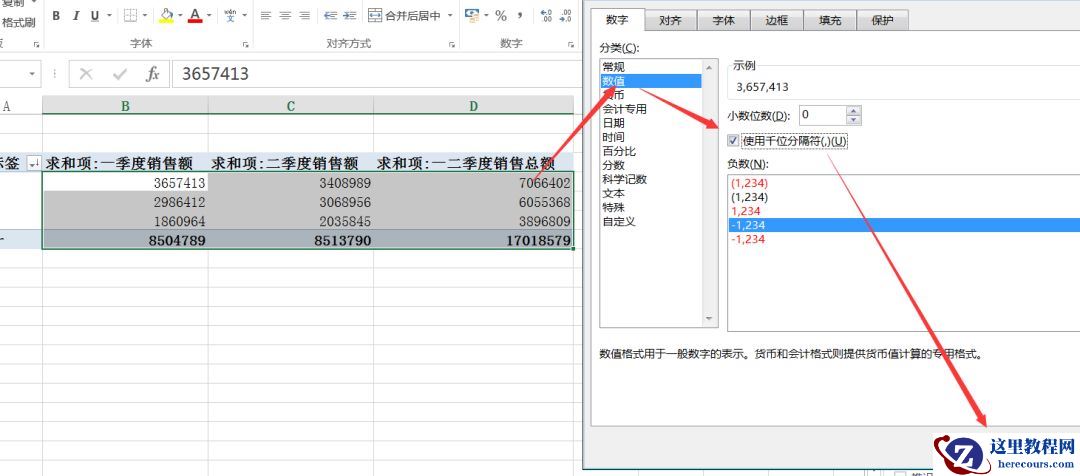Apply percent style number format
1080x476 pixels.
point(501,16)
